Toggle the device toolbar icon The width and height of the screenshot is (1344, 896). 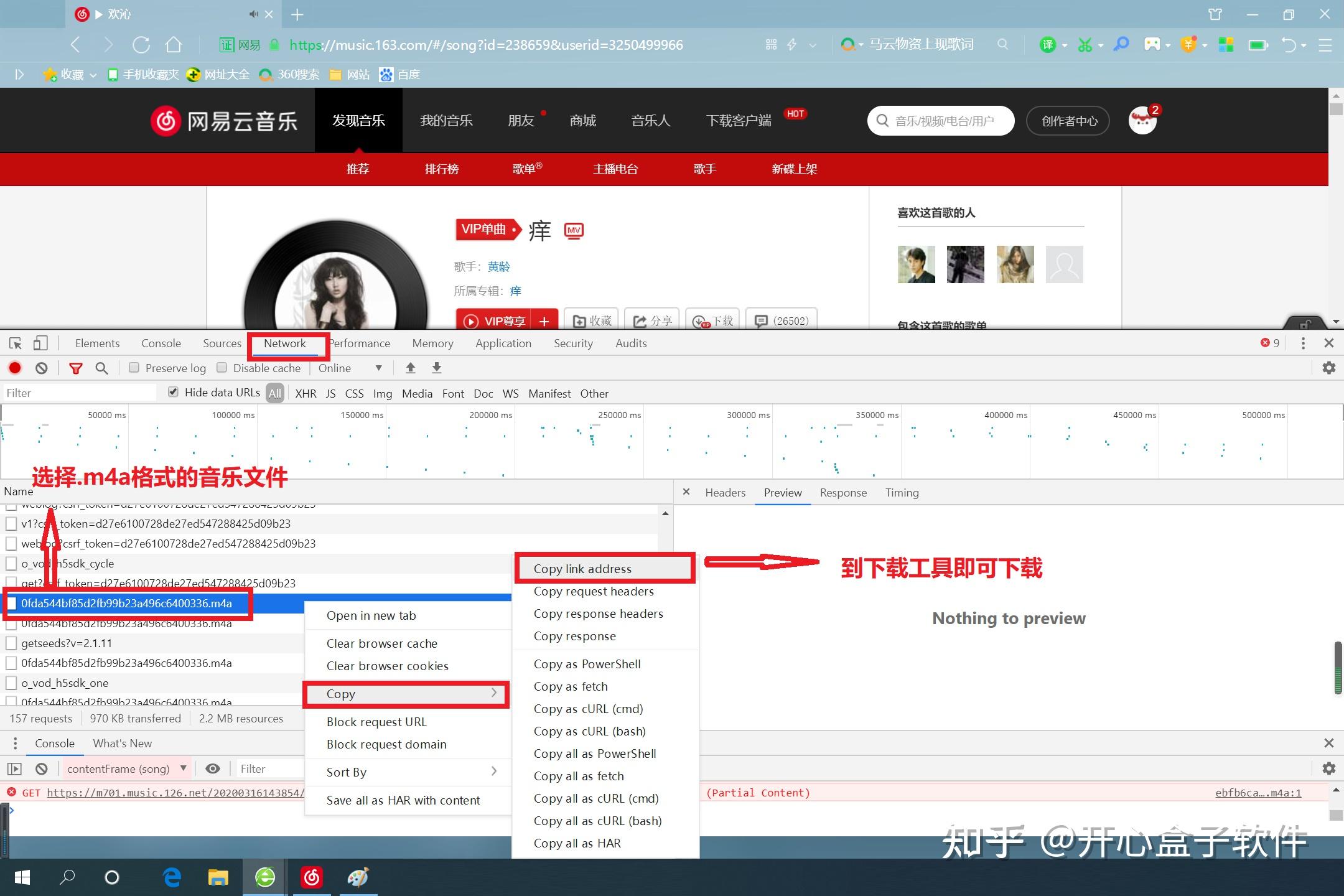pyautogui.click(x=40, y=343)
